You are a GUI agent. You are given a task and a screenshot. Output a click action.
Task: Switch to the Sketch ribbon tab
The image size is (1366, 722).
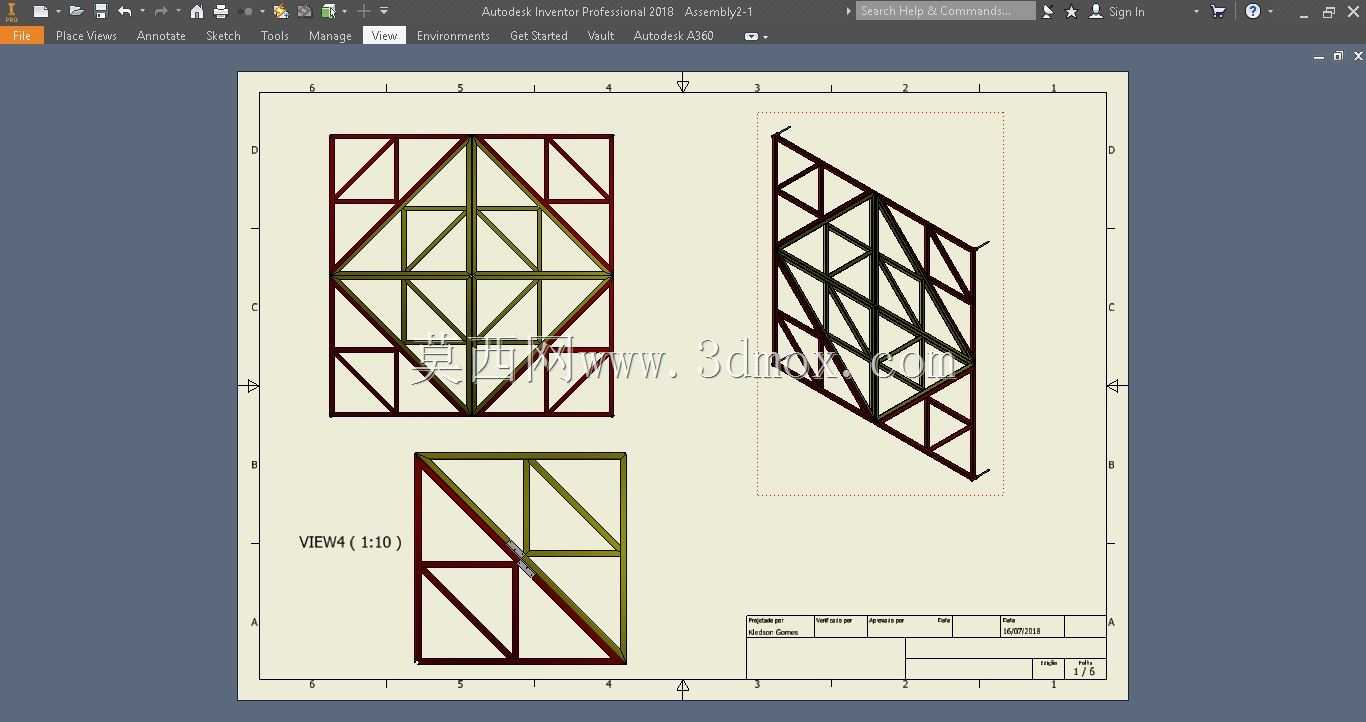(x=223, y=36)
